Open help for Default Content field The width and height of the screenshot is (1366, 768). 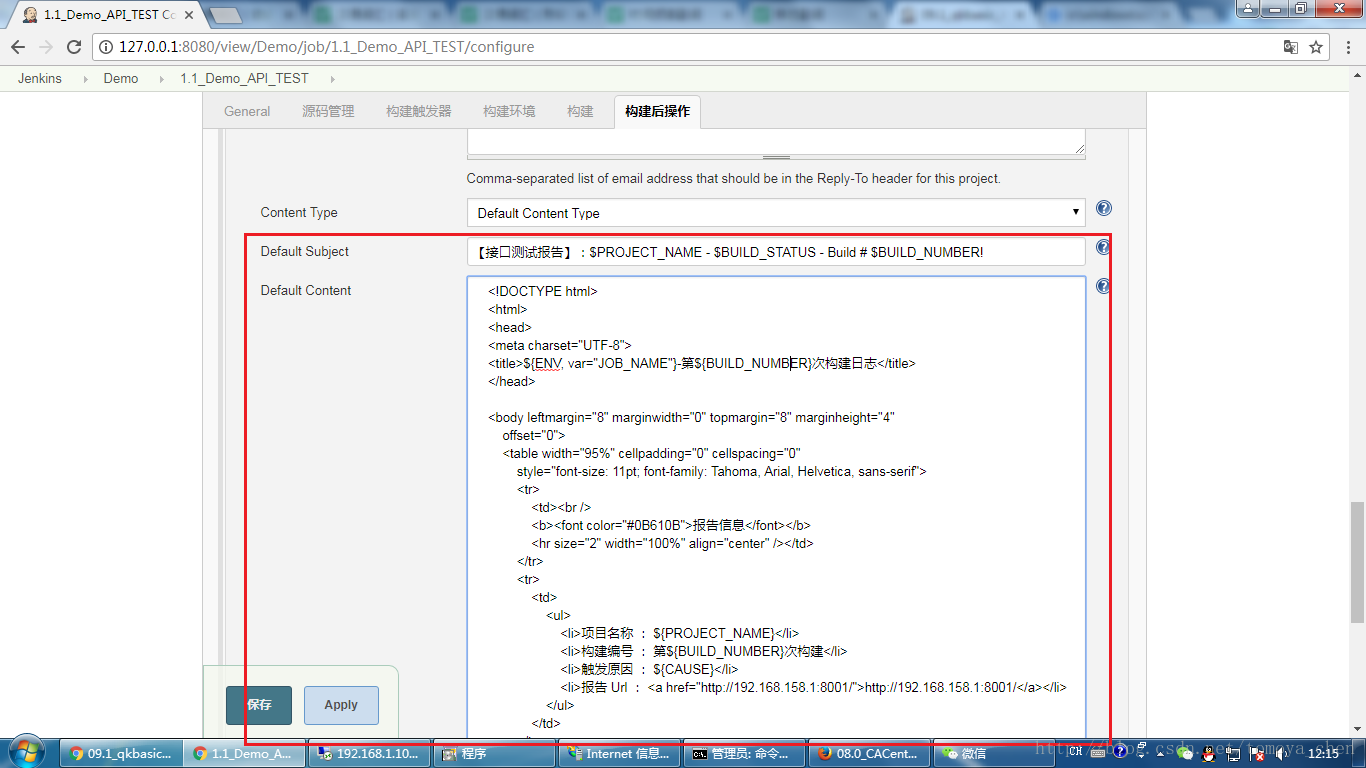pyautogui.click(x=1104, y=286)
